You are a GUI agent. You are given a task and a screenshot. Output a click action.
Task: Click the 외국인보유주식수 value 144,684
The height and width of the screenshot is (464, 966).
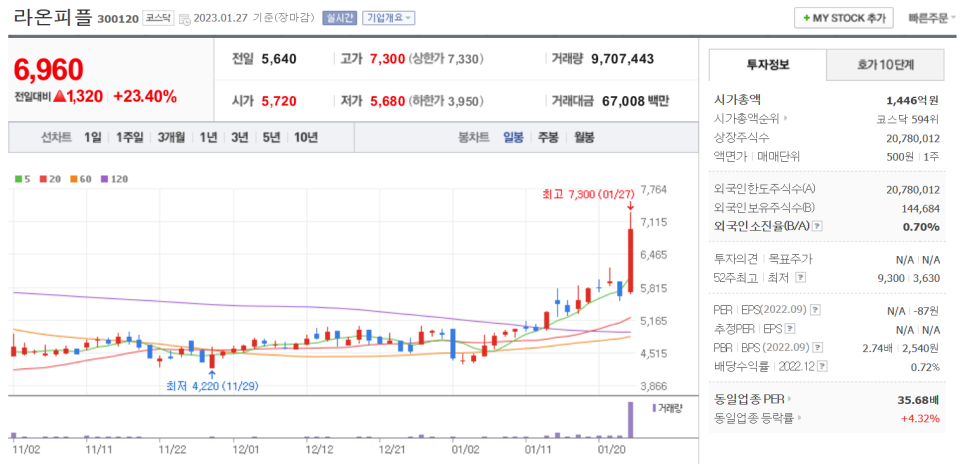pyautogui.click(x=918, y=208)
